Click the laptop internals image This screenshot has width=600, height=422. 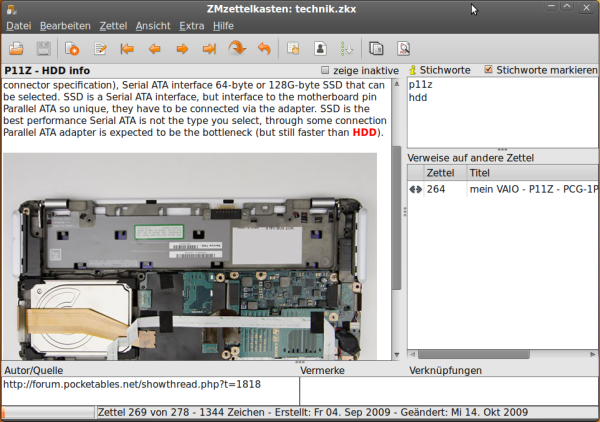tap(190, 256)
